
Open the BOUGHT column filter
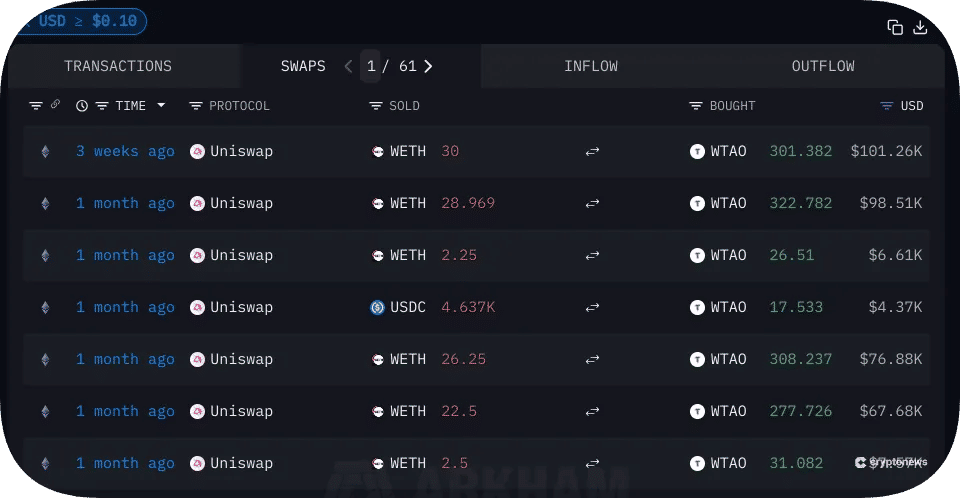[x=696, y=106]
